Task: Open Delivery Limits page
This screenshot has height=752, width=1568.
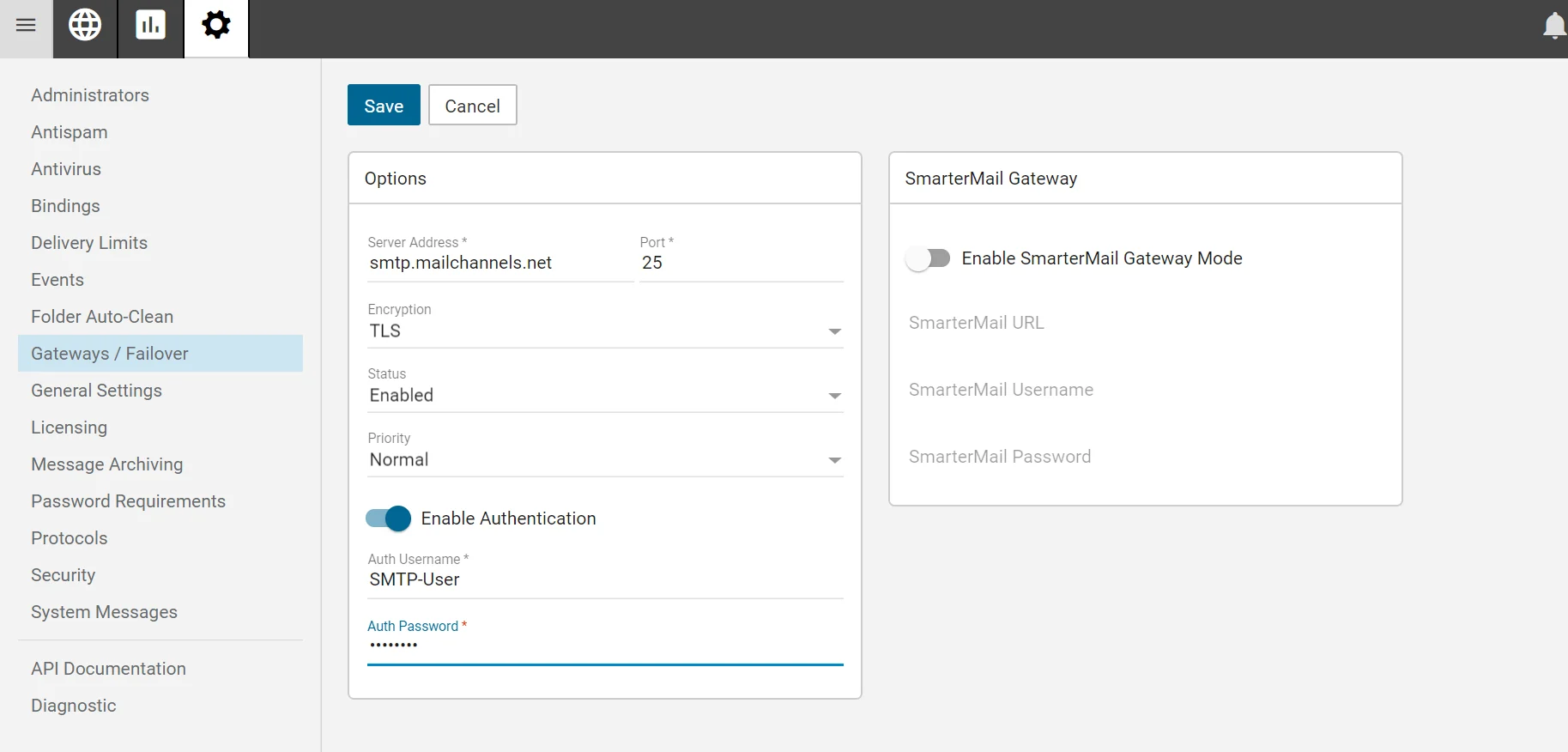Action: pos(89,243)
